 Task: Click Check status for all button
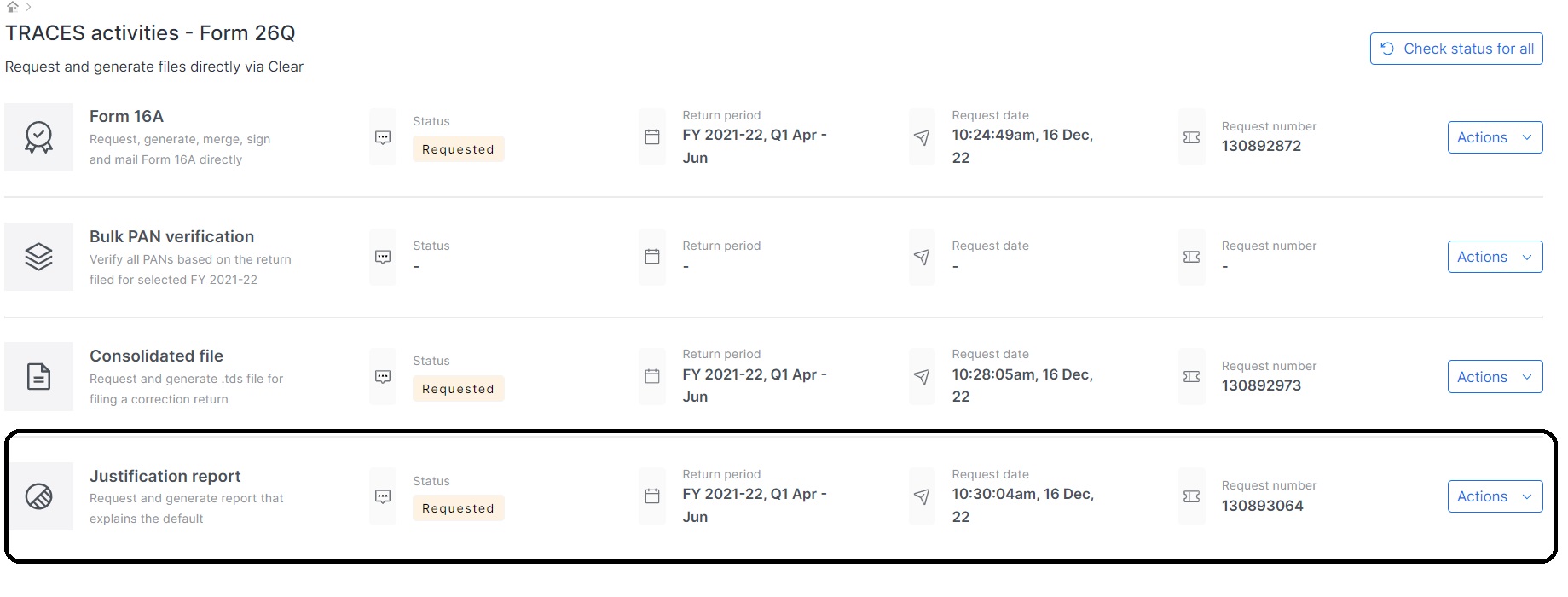coord(1456,49)
